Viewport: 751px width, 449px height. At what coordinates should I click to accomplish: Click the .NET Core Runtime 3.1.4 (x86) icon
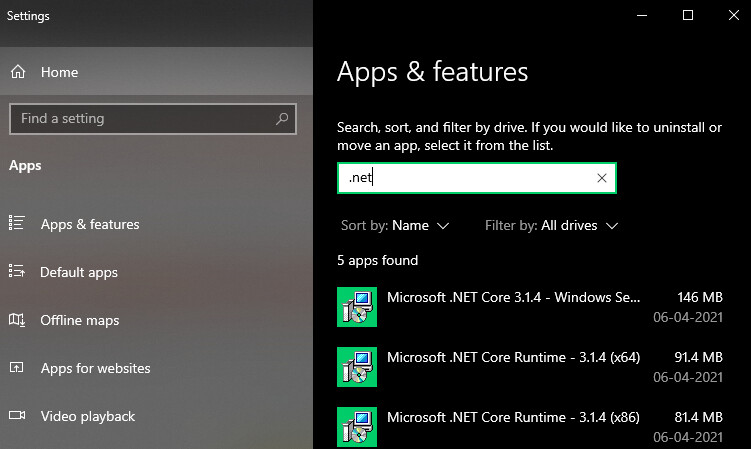(357, 427)
